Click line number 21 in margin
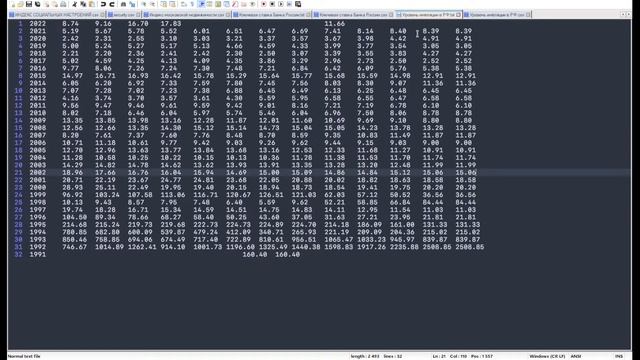The image size is (640, 360). click(18, 173)
